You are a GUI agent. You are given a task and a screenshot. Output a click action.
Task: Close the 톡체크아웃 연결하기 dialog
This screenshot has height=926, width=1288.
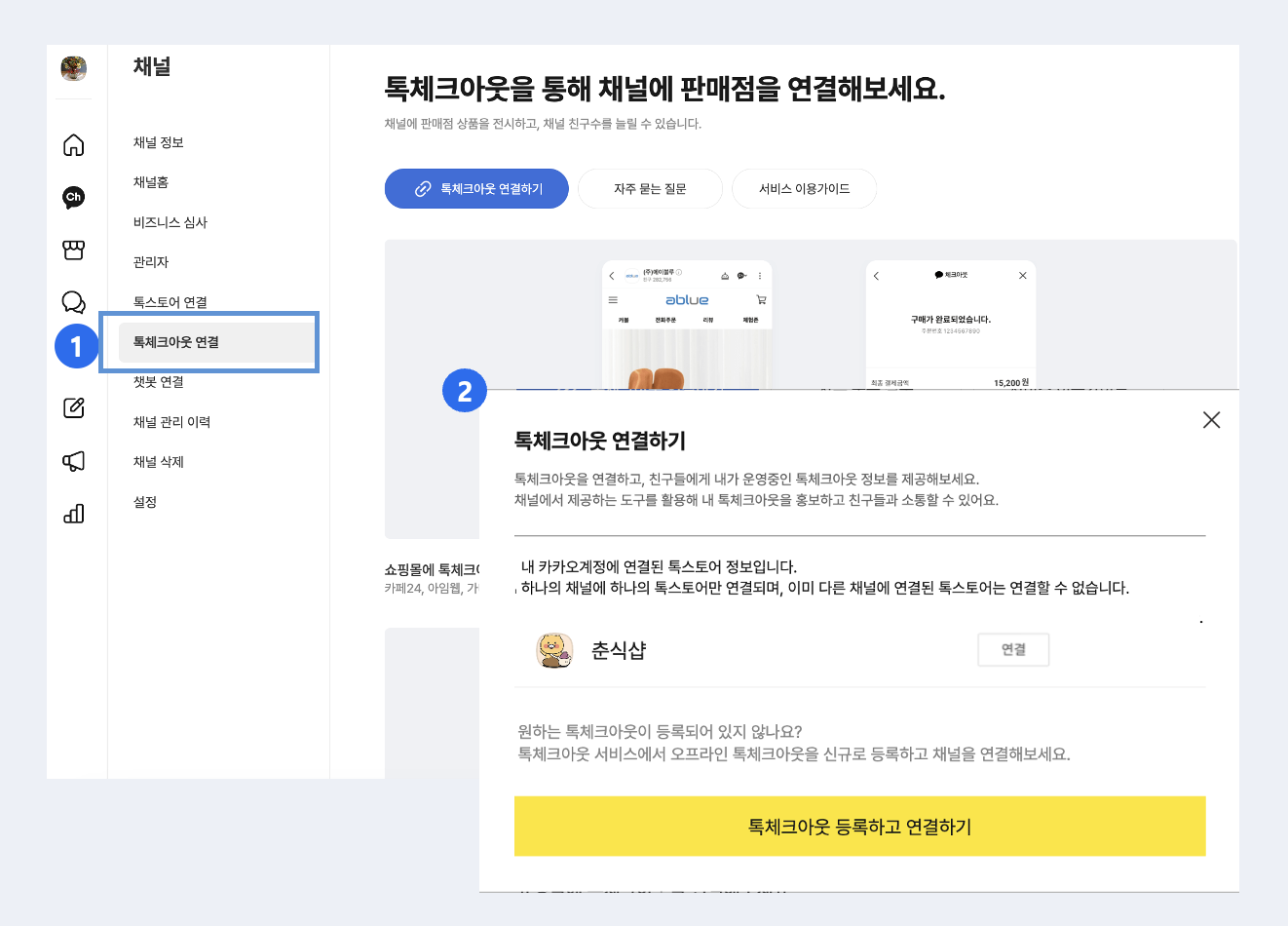point(1211,420)
